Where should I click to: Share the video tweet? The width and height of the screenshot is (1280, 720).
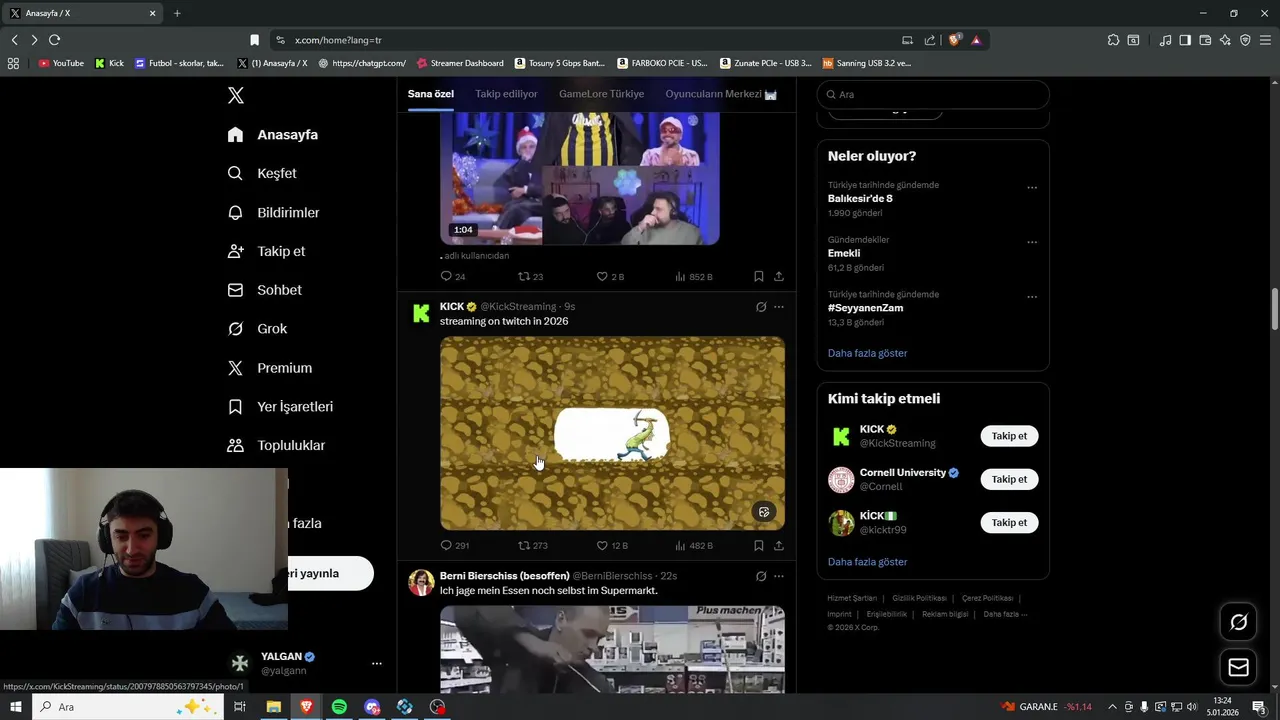(x=779, y=276)
